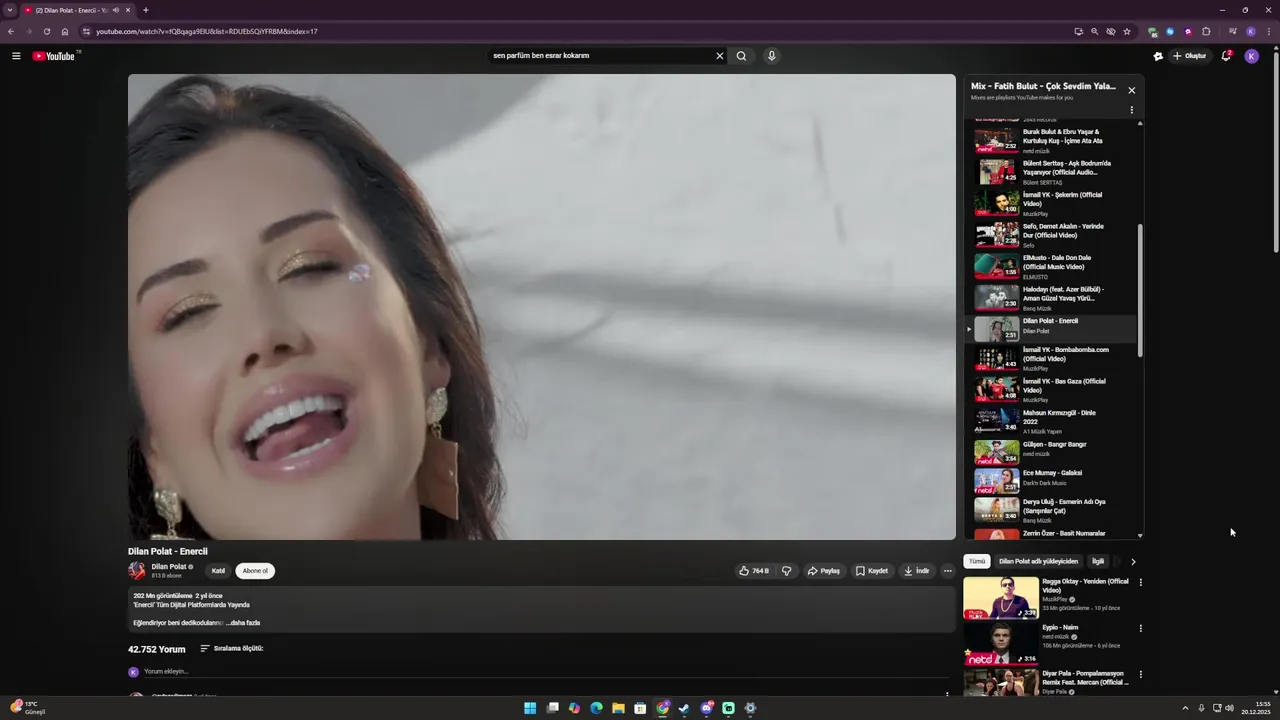Play Gülşen - Bangır Bangır

point(1053,452)
